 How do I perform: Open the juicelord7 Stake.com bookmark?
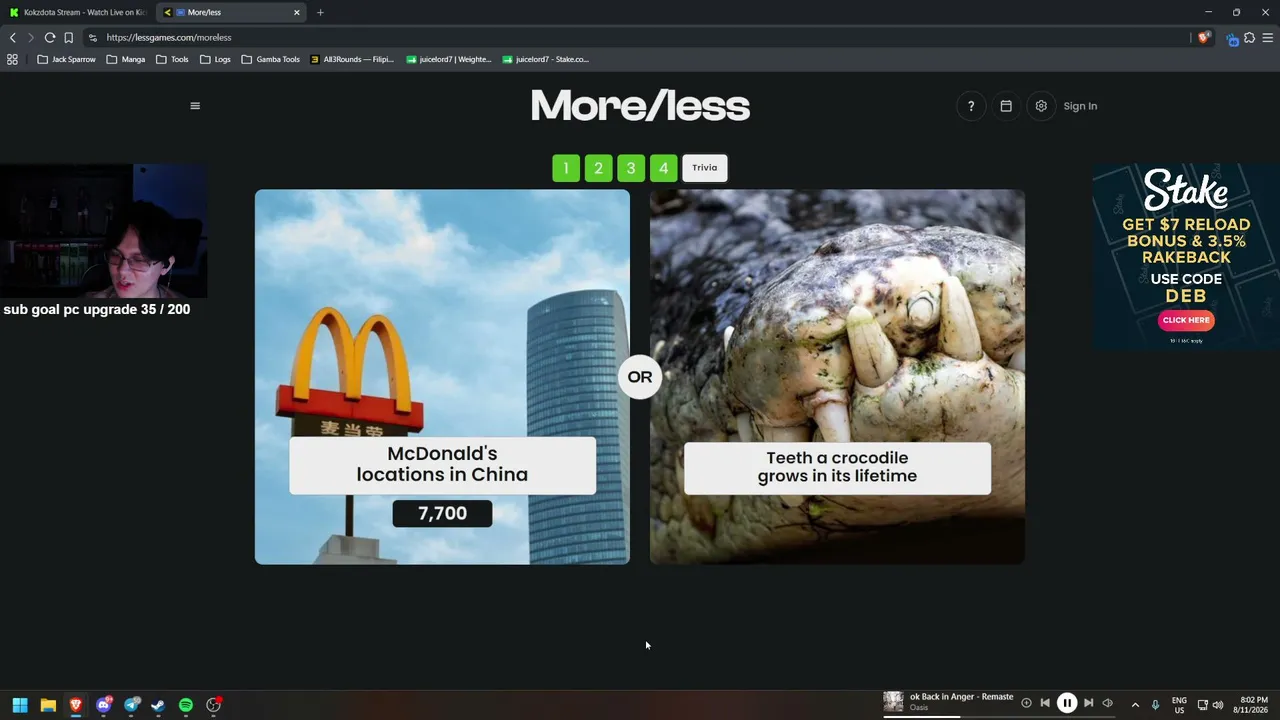tap(546, 59)
